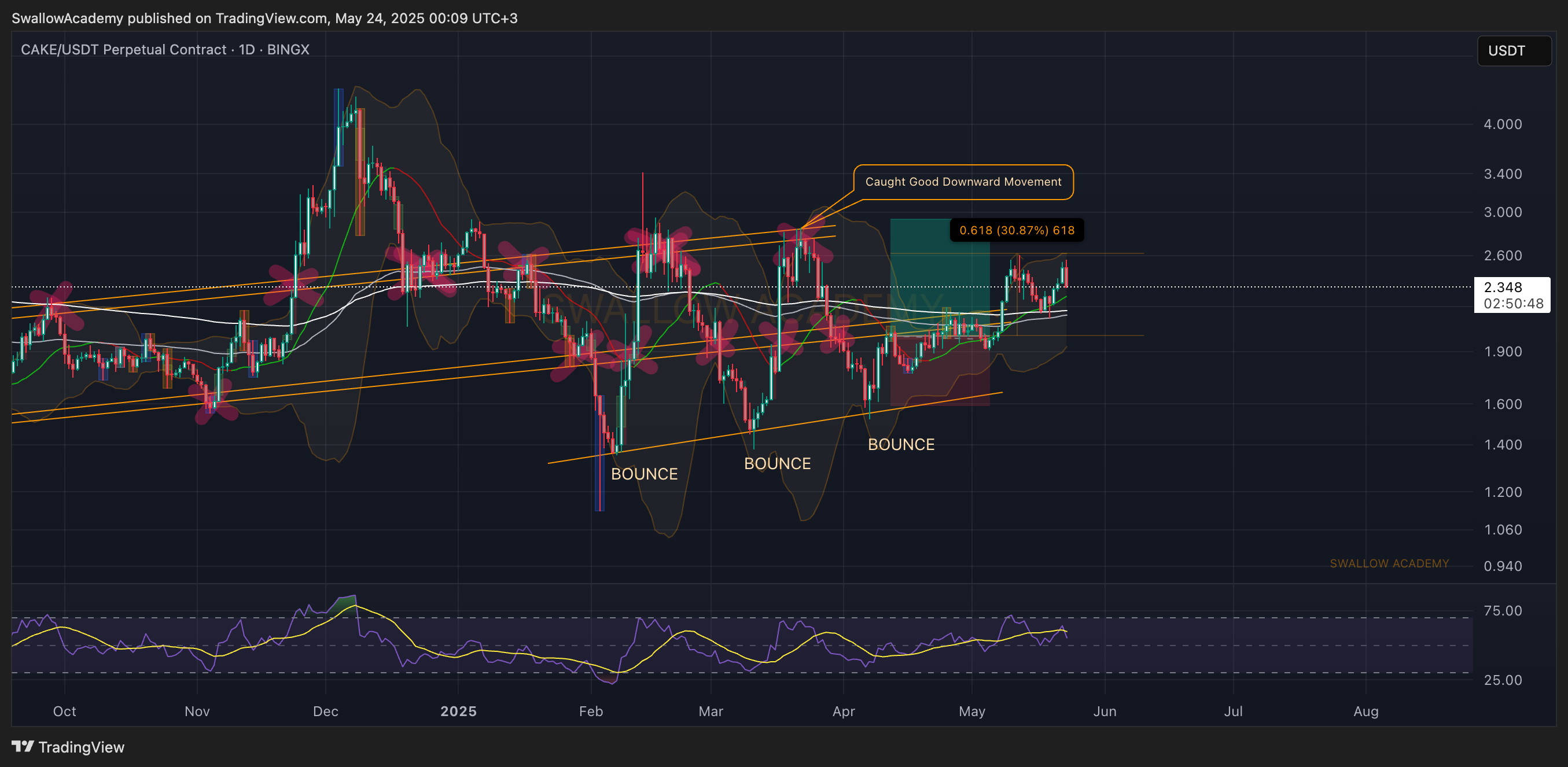Click the Oct time axis label
The image size is (1568, 767).
click(x=65, y=711)
